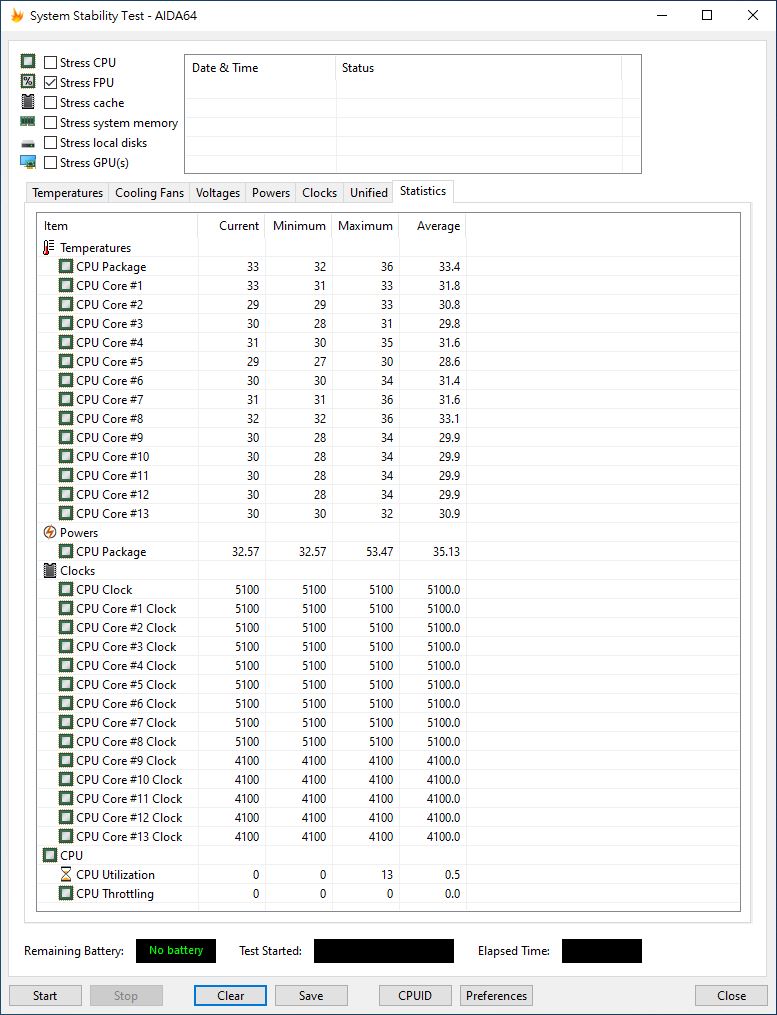
Task: Select the Statistics tab
Action: click(x=423, y=191)
